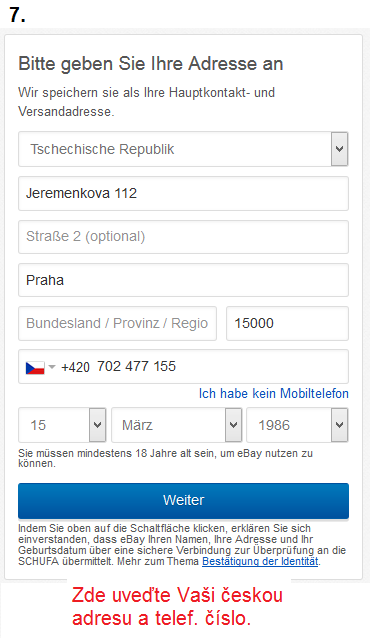Click the arrow button of the year selector

click(339, 425)
